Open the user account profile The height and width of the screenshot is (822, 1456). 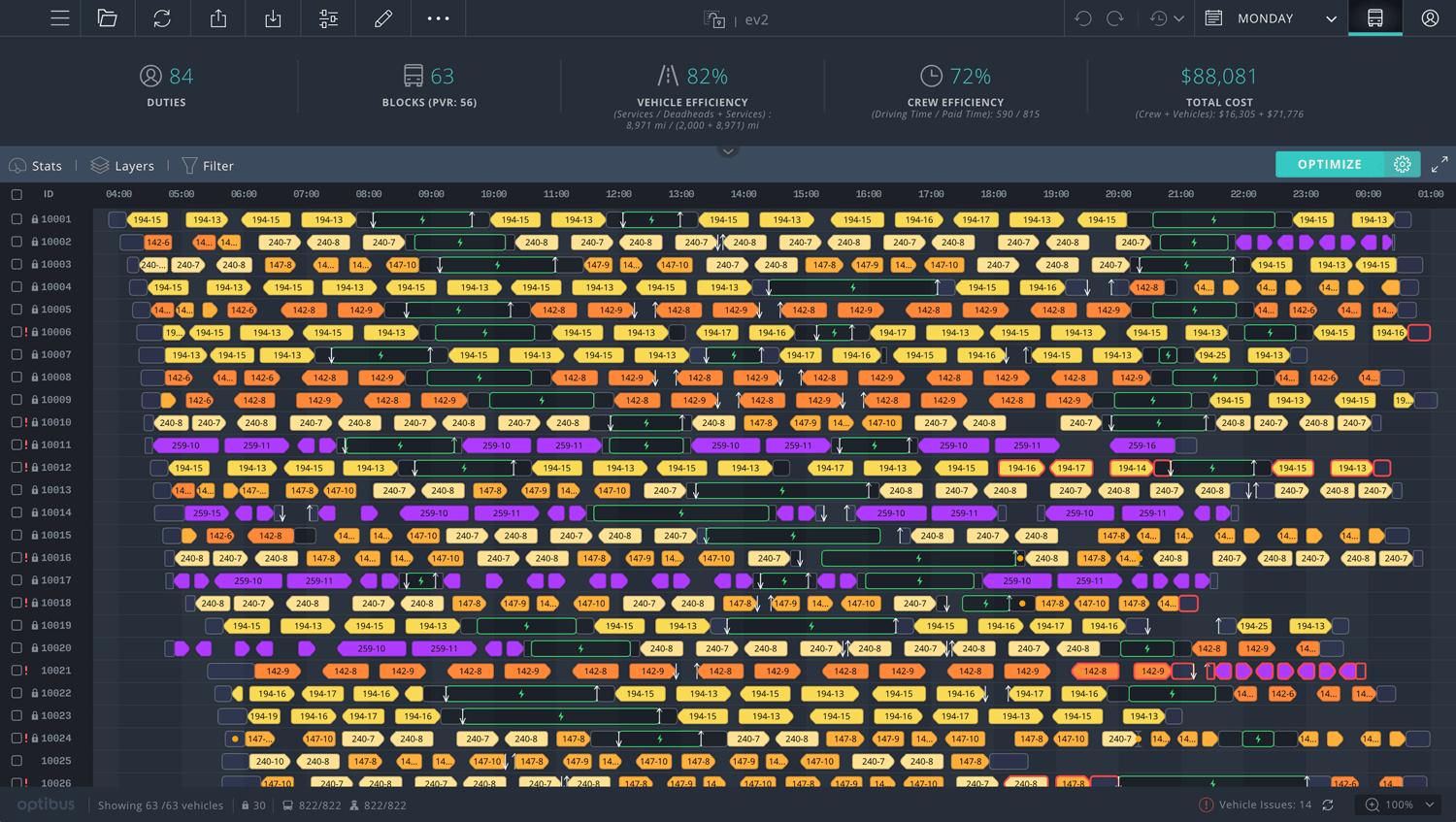coord(1429,18)
